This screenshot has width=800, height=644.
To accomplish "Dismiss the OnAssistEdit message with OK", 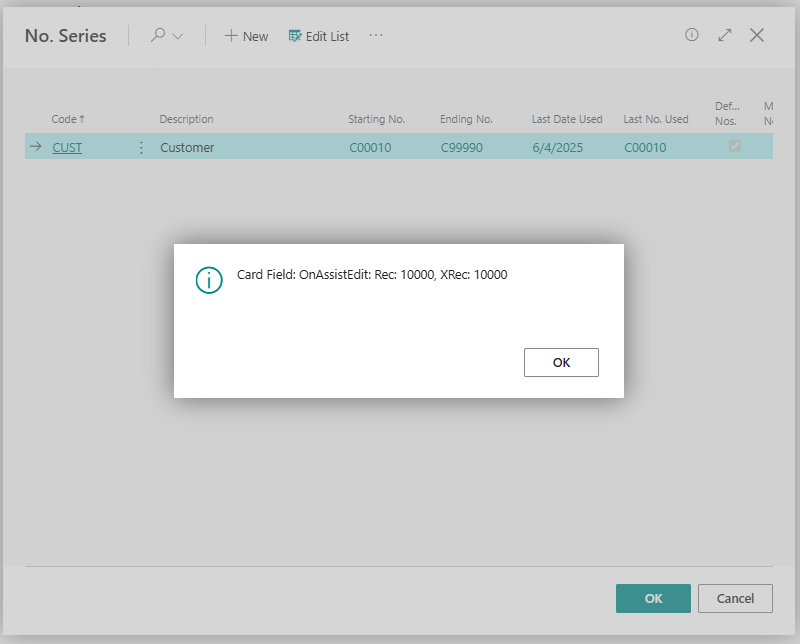I will pyautogui.click(x=561, y=362).
